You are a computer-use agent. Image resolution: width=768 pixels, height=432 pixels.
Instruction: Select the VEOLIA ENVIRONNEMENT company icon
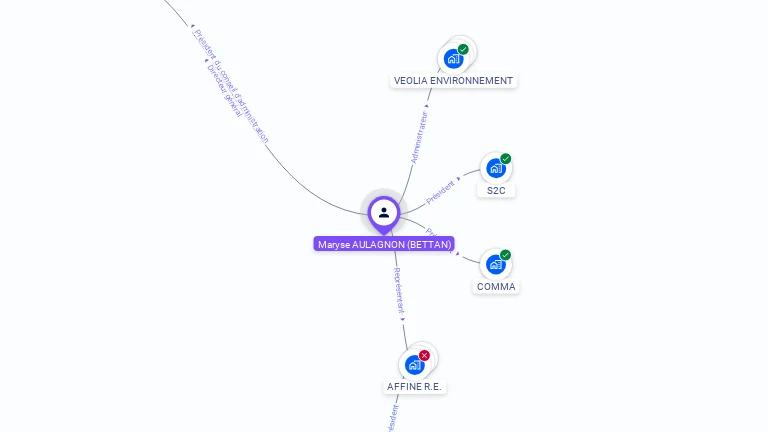click(x=454, y=59)
